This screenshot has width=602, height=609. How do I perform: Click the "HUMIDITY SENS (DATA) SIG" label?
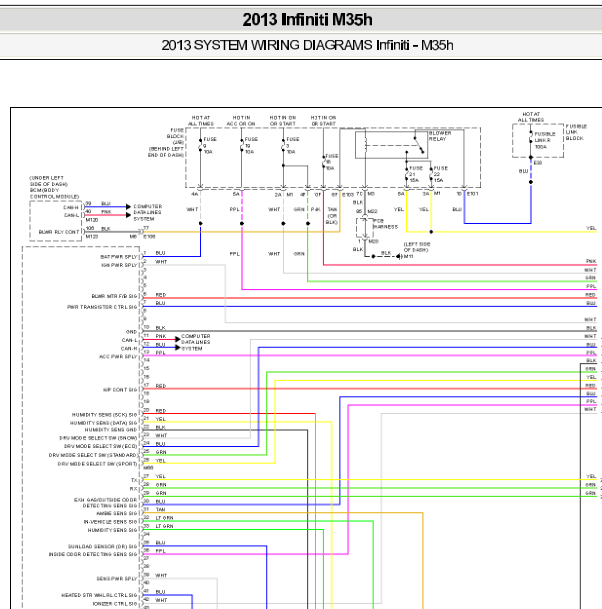tap(103, 423)
